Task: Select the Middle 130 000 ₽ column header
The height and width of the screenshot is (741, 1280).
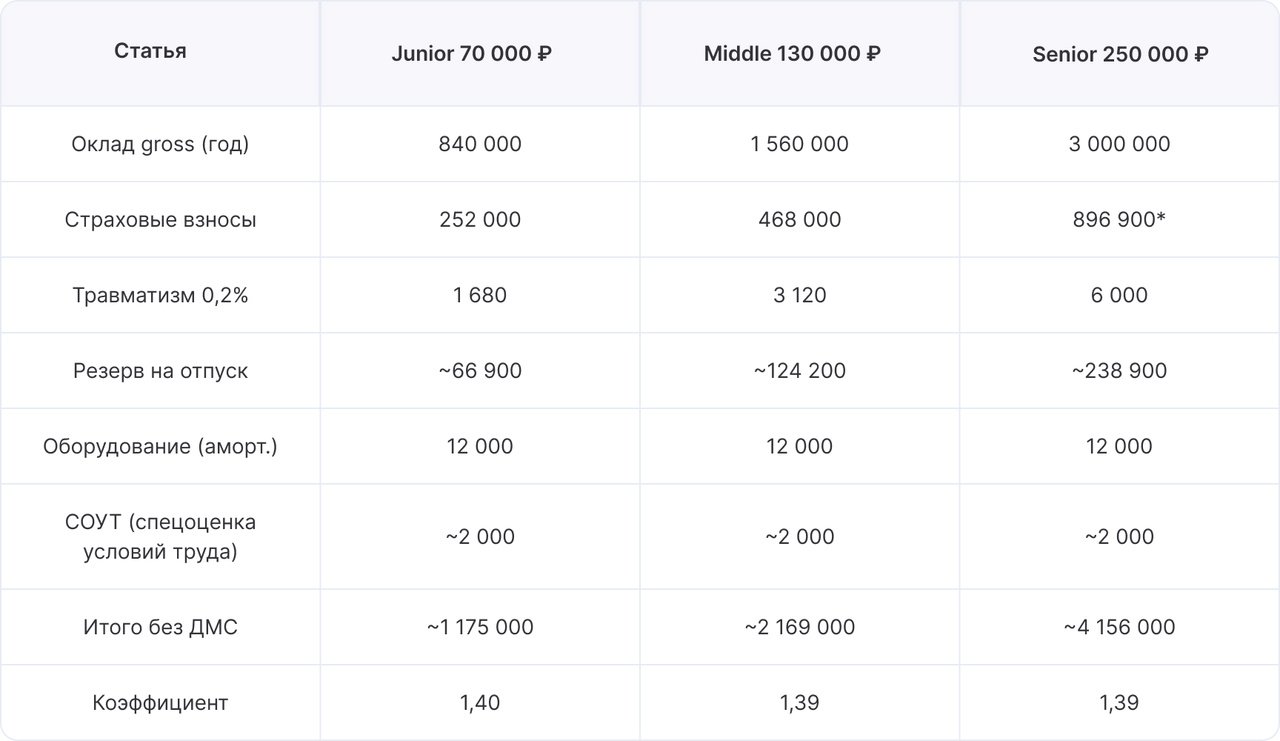Action: click(x=792, y=54)
